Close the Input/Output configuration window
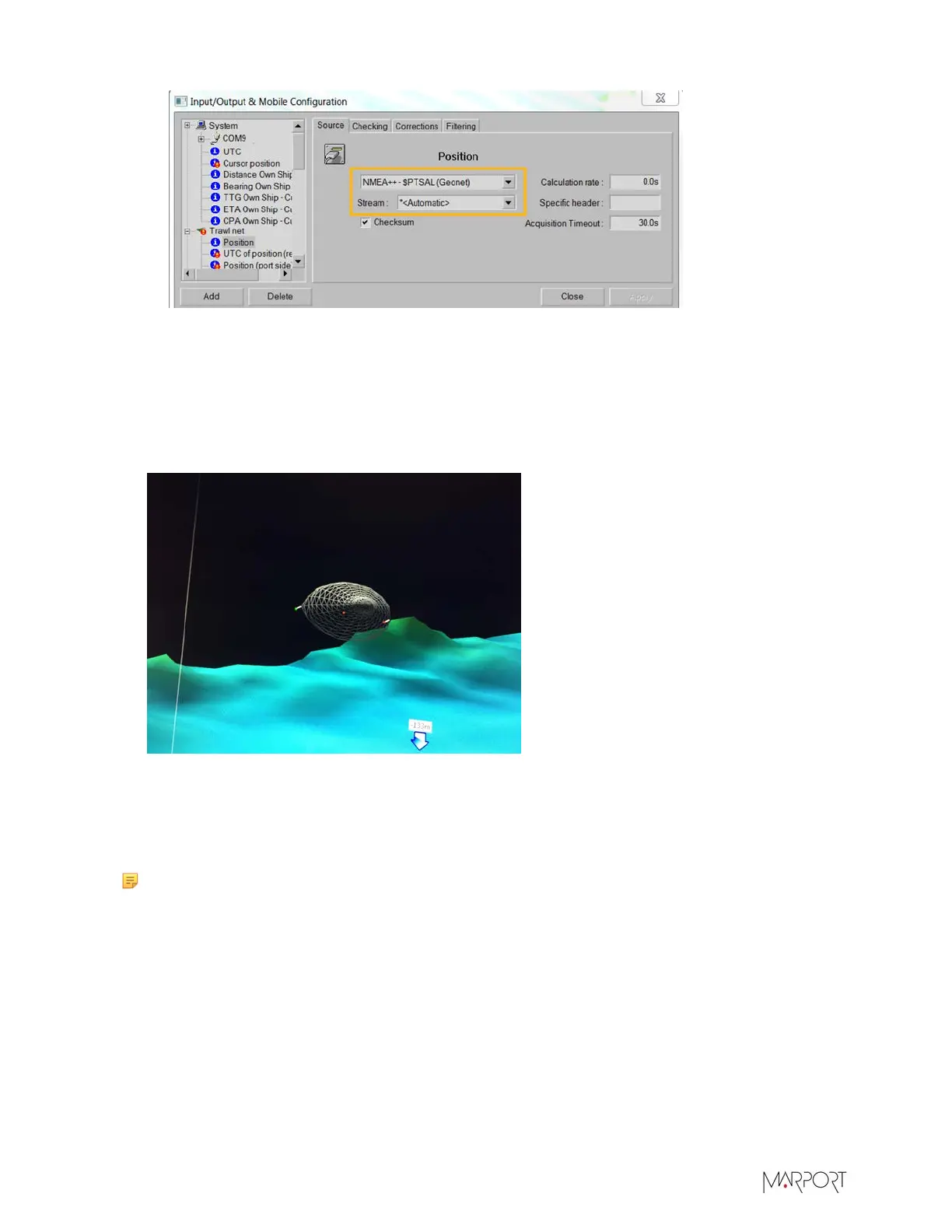Viewport: 952px width, 1232px height. tap(660, 98)
